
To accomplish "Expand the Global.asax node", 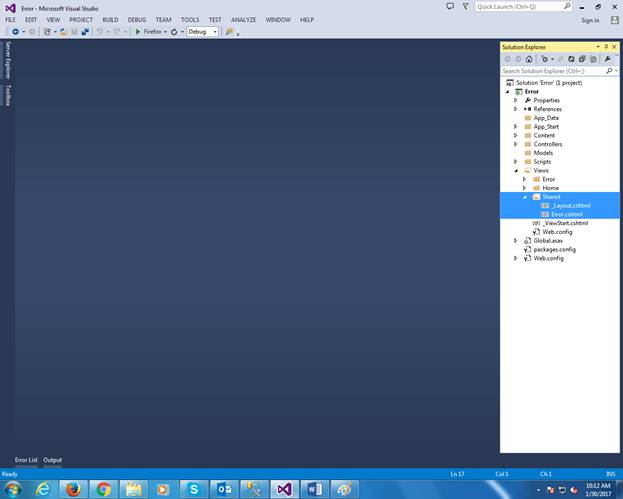I will click(516, 241).
